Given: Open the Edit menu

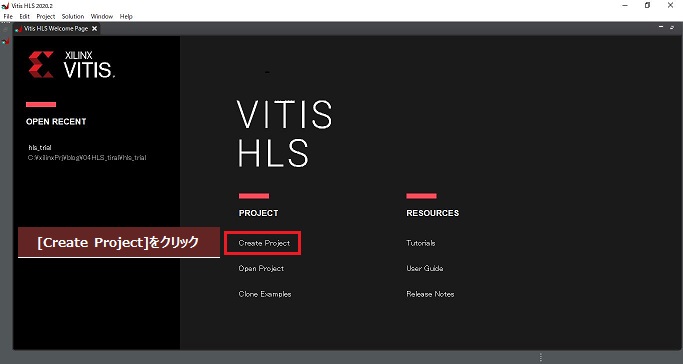Looking at the screenshot, I should [24, 17].
